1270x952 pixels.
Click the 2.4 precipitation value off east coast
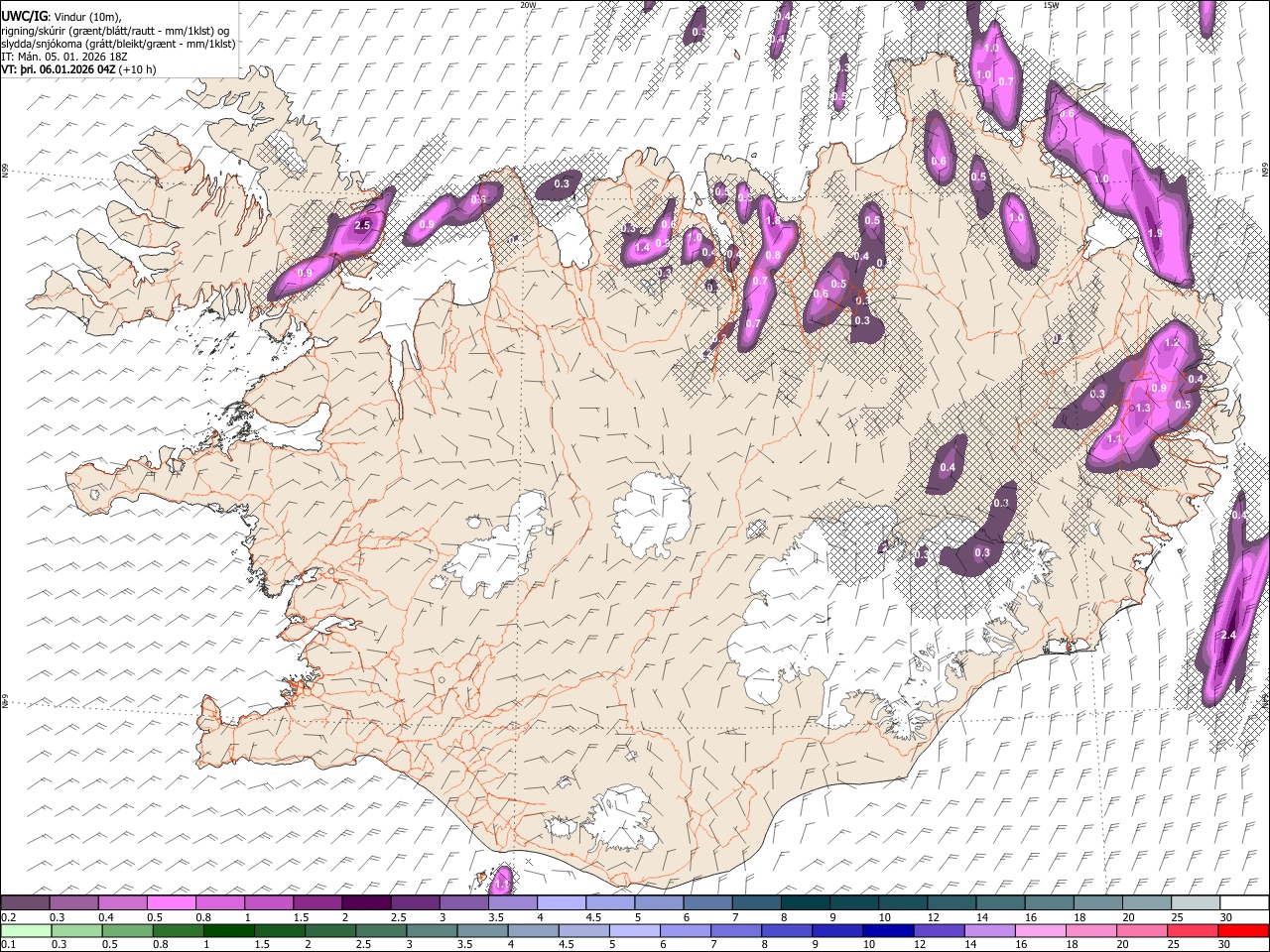pos(1227,636)
